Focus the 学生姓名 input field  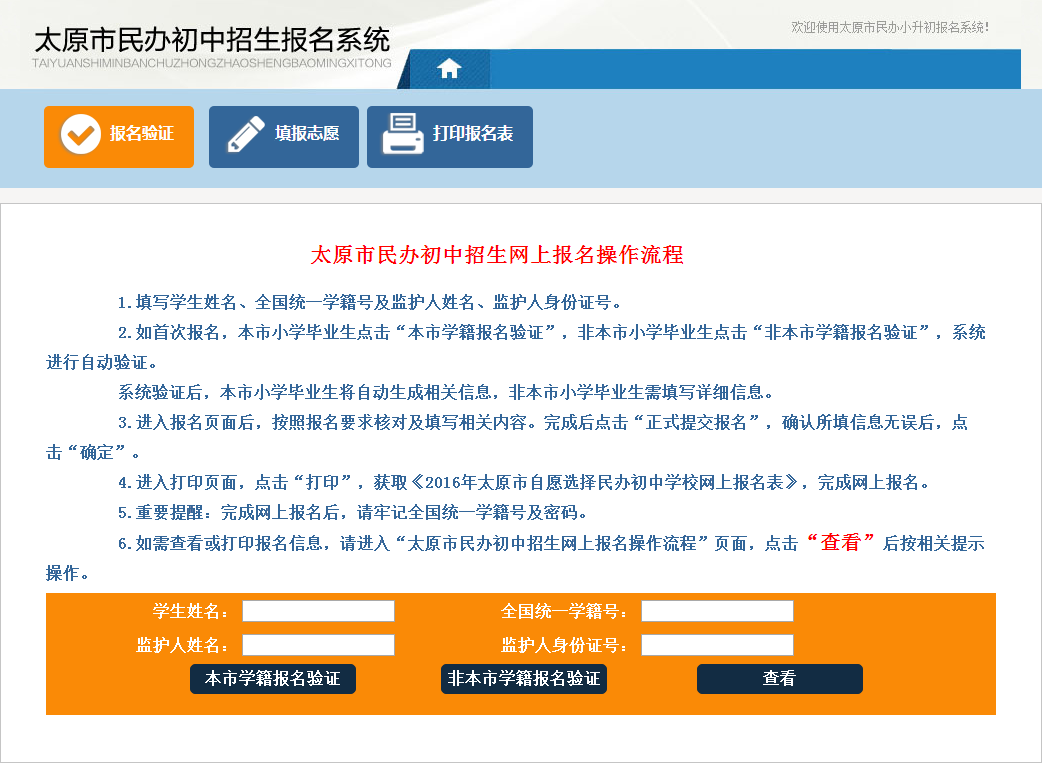coord(318,611)
